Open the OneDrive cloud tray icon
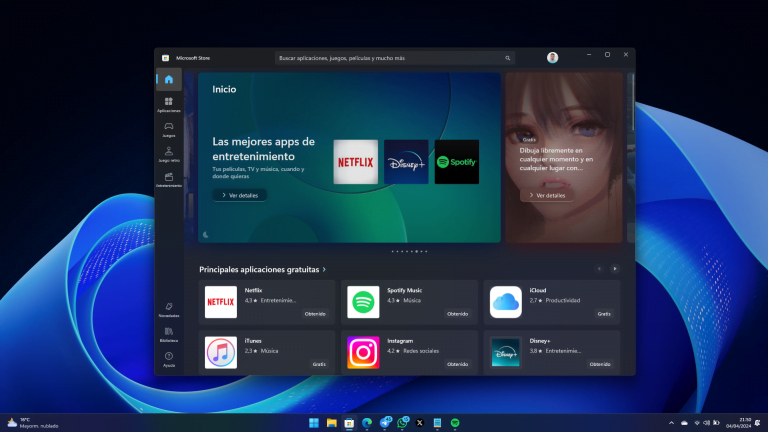 click(684, 423)
